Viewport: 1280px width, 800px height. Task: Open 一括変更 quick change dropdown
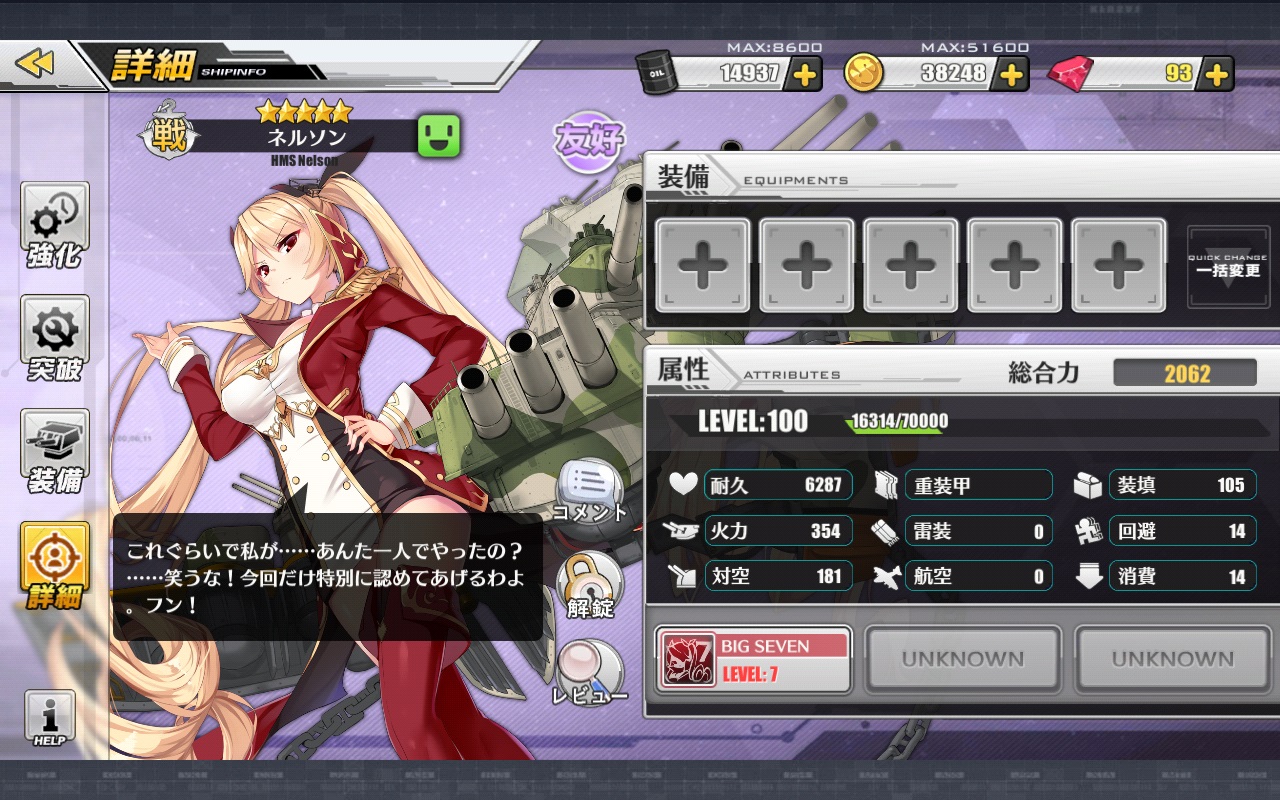point(1228,266)
